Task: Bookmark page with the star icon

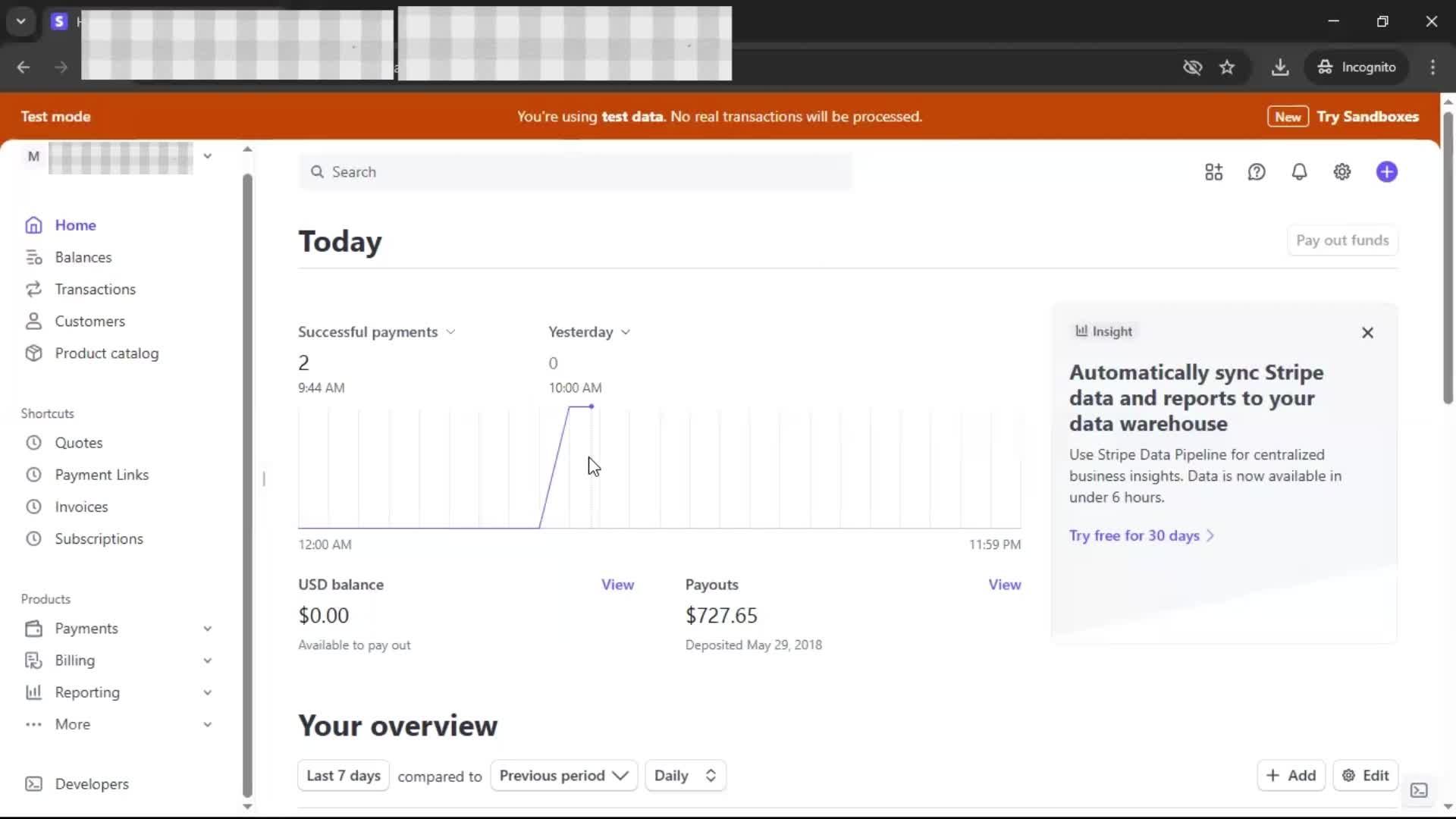Action: click(x=1227, y=67)
